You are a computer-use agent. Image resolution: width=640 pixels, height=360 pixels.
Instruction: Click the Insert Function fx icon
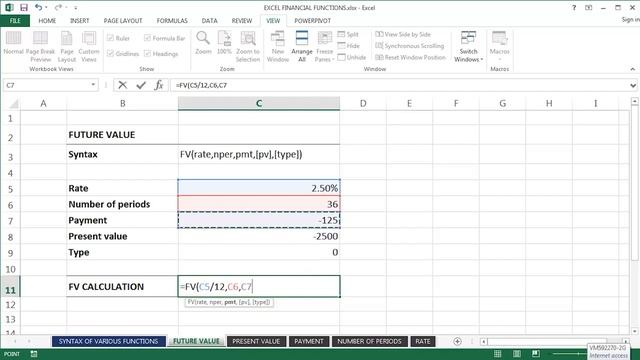click(159, 85)
